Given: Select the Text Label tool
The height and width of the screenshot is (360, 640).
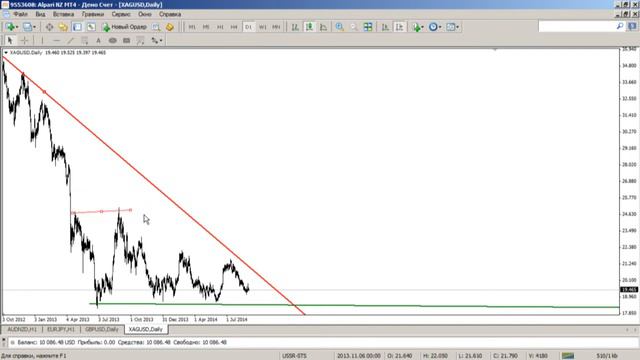Looking at the screenshot, I should 140,40.
